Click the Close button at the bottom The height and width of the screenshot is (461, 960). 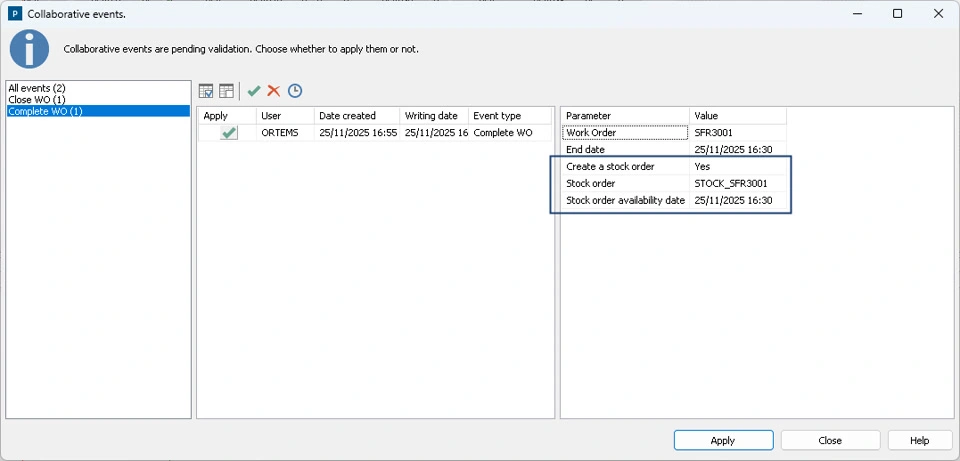[x=830, y=440]
